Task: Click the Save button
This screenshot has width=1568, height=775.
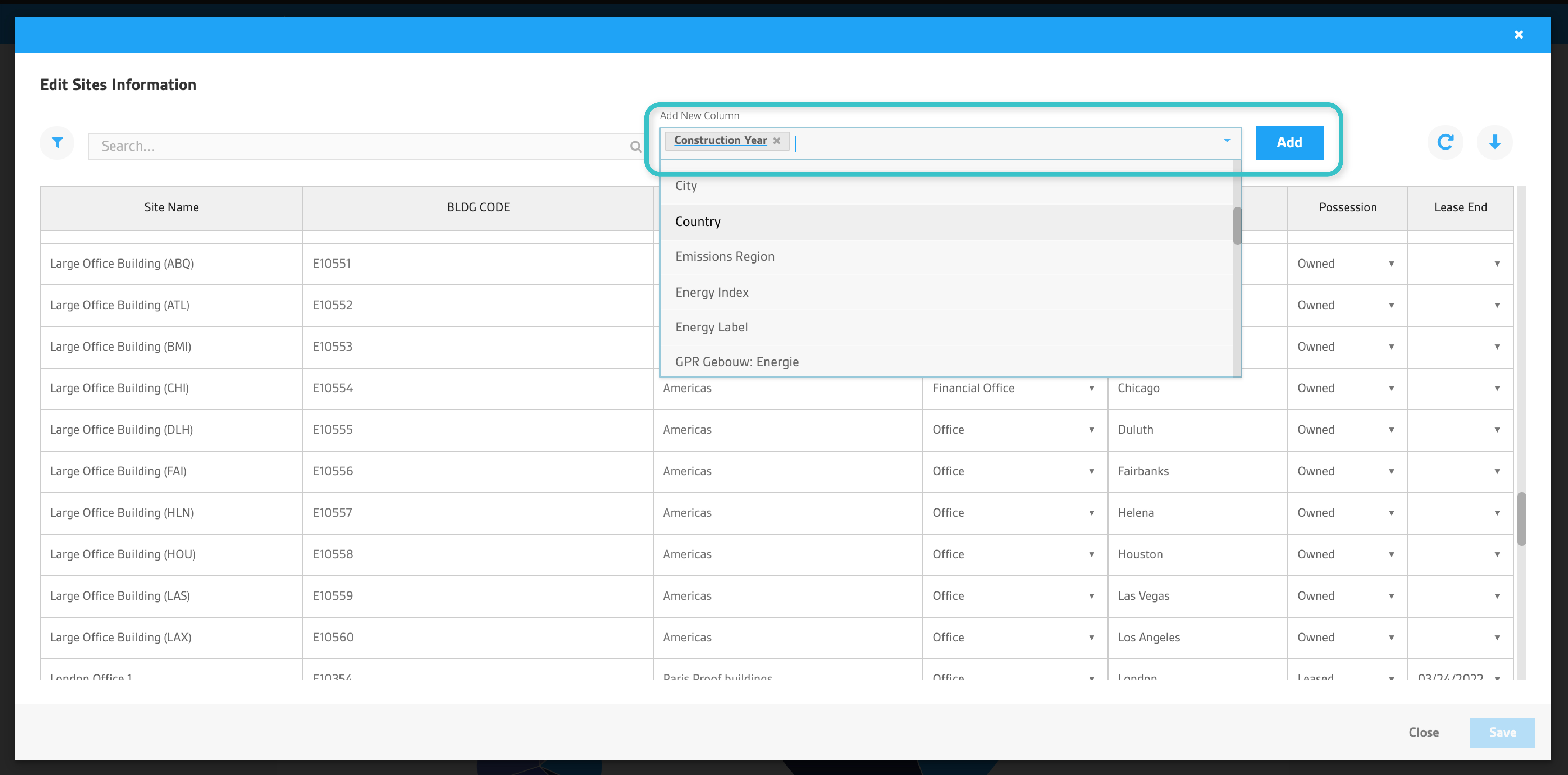Action: [x=1502, y=732]
